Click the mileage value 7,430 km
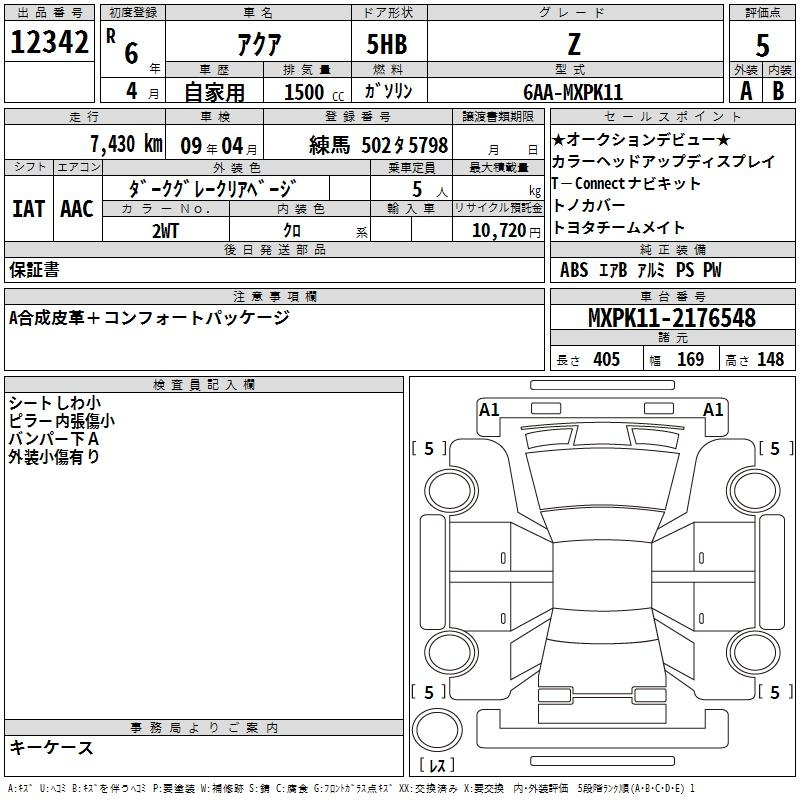Viewport: 800px width, 800px height. click(x=125, y=143)
